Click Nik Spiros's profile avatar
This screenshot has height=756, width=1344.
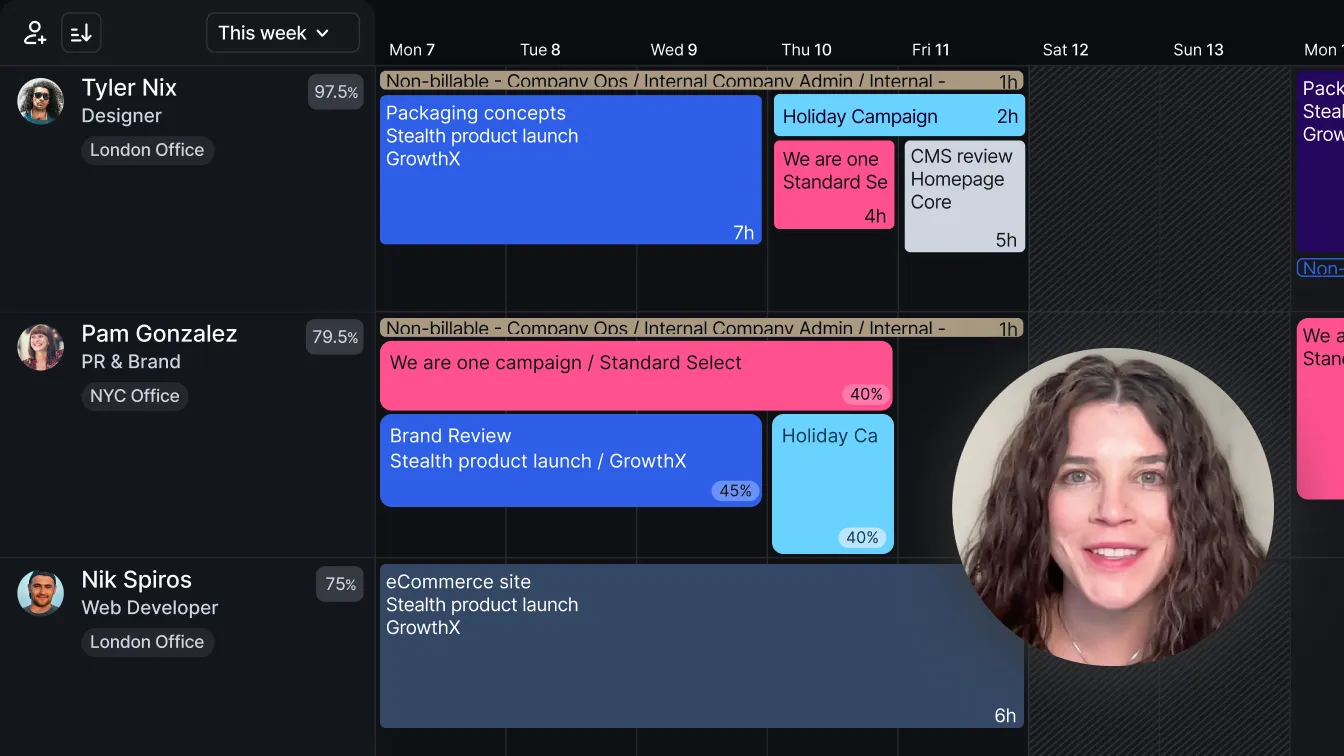click(40, 593)
